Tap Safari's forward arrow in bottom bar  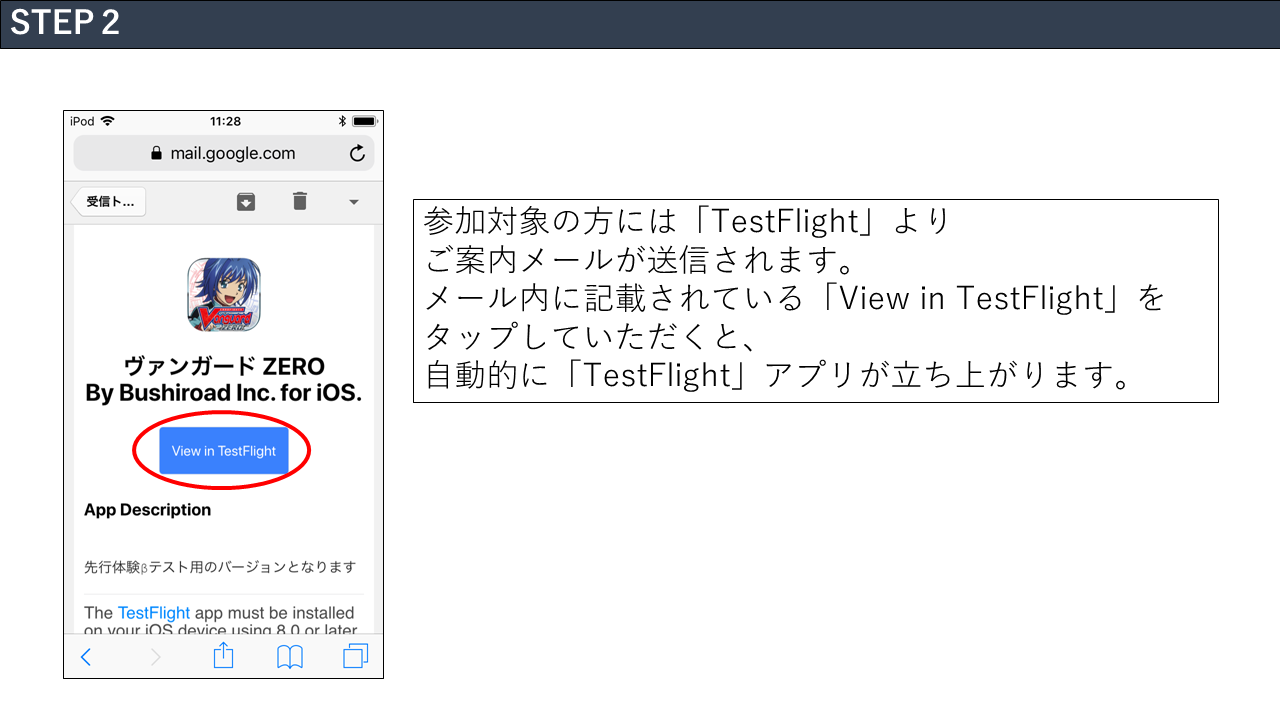[x=155, y=657]
